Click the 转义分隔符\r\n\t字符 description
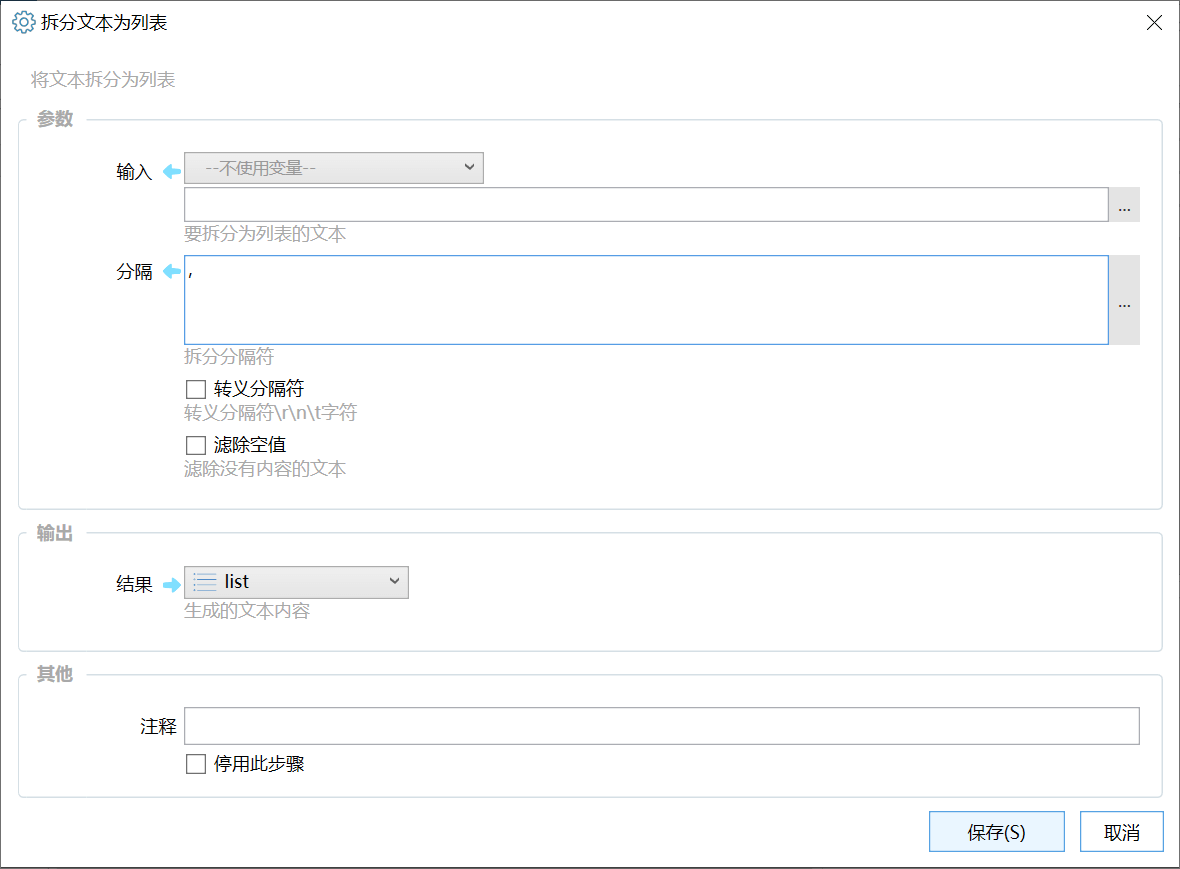This screenshot has height=869, width=1180. pyautogui.click(x=270, y=413)
